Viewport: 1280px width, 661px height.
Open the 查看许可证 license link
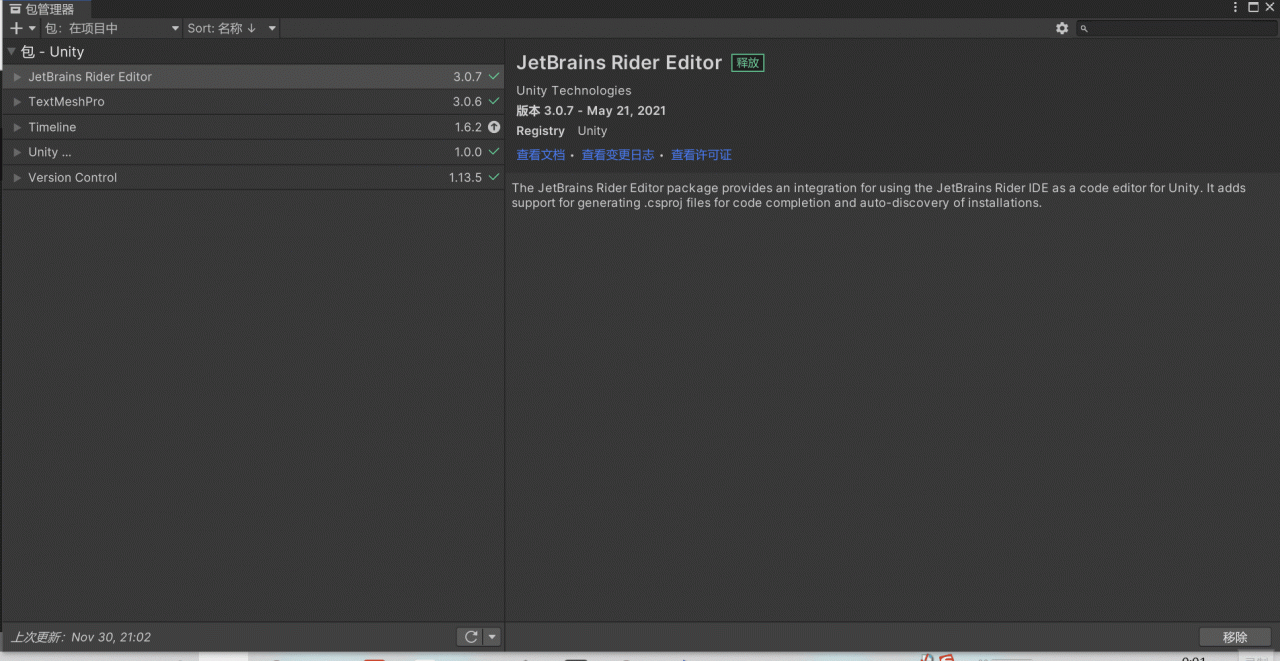click(701, 155)
